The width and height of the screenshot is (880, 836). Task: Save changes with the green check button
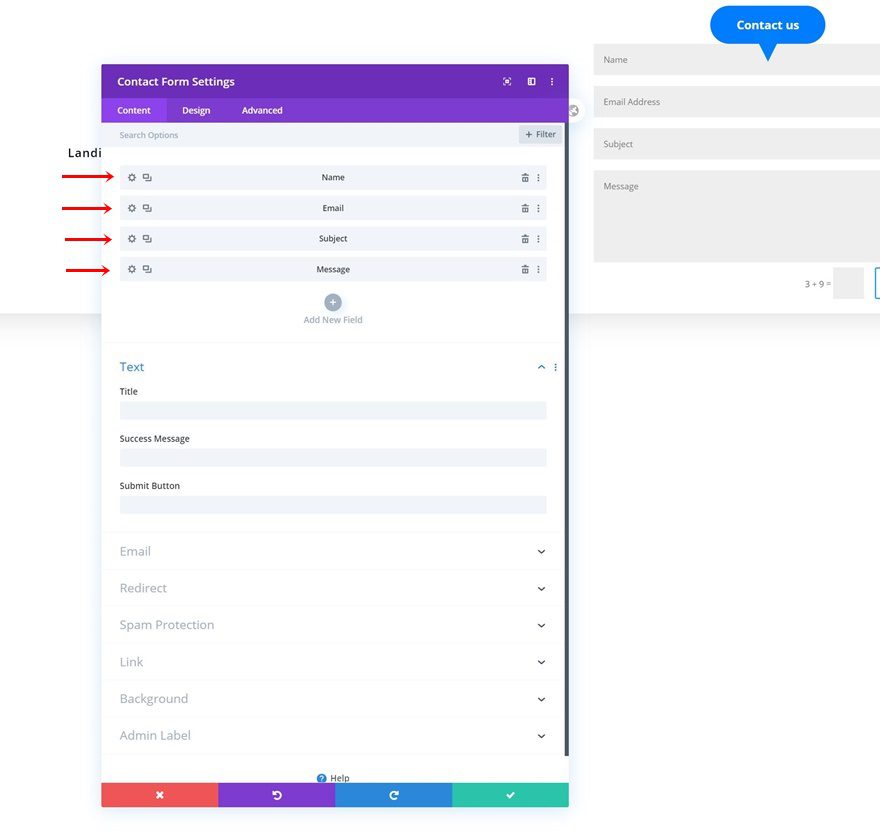[x=510, y=794]
